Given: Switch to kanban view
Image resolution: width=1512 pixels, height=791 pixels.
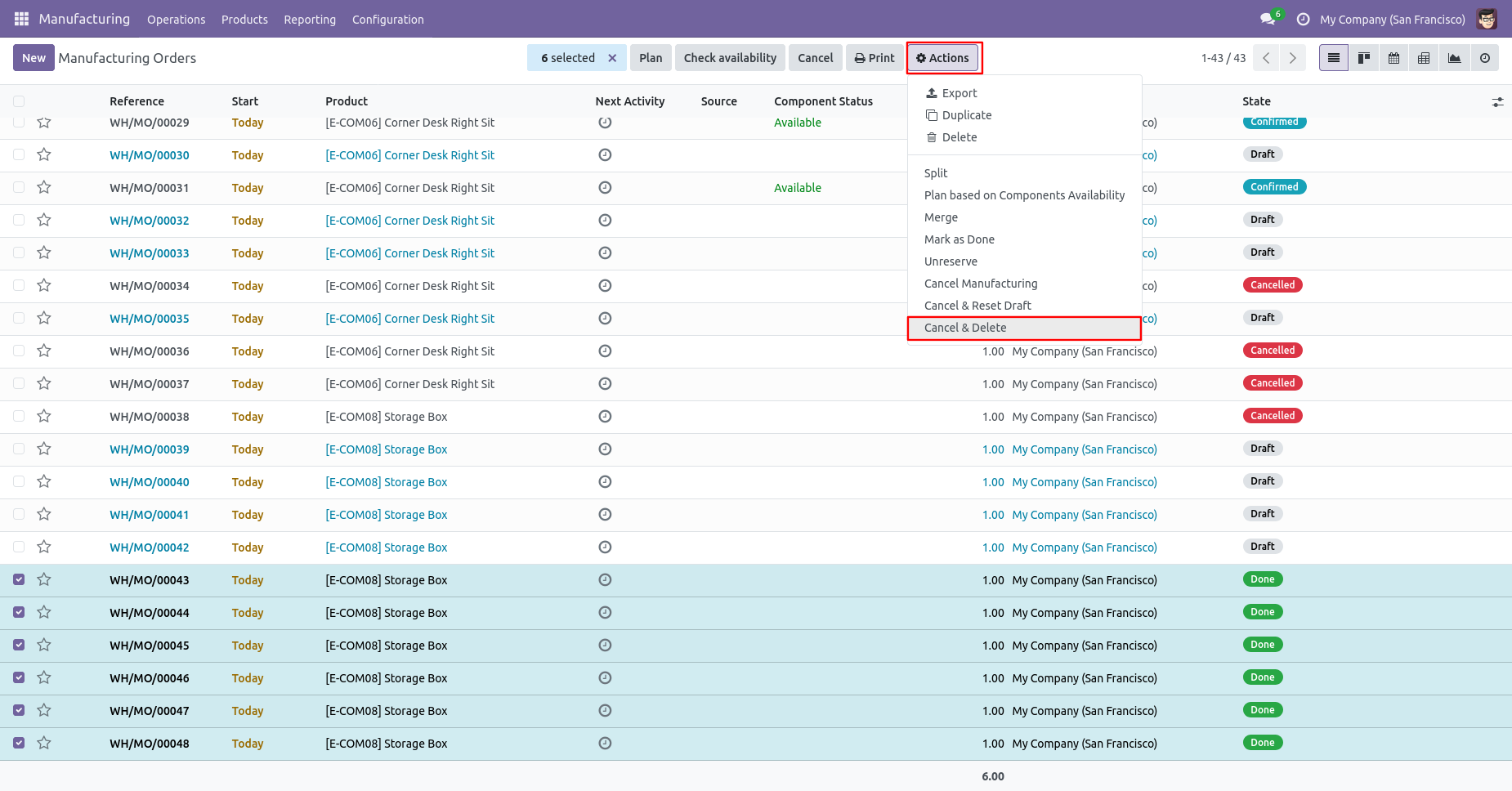Looking at the screenshot, I should [x=1364, y=58].
